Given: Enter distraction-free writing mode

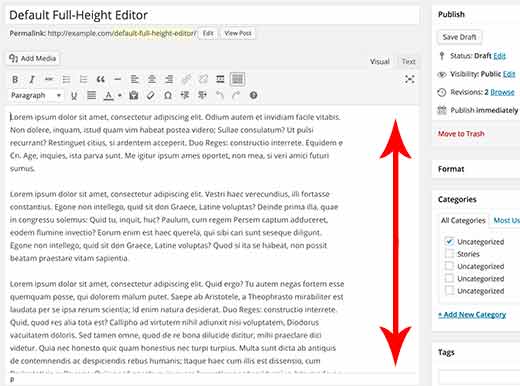Looking at the screenshot, I should pyautogui.click(x=410, y=79).
